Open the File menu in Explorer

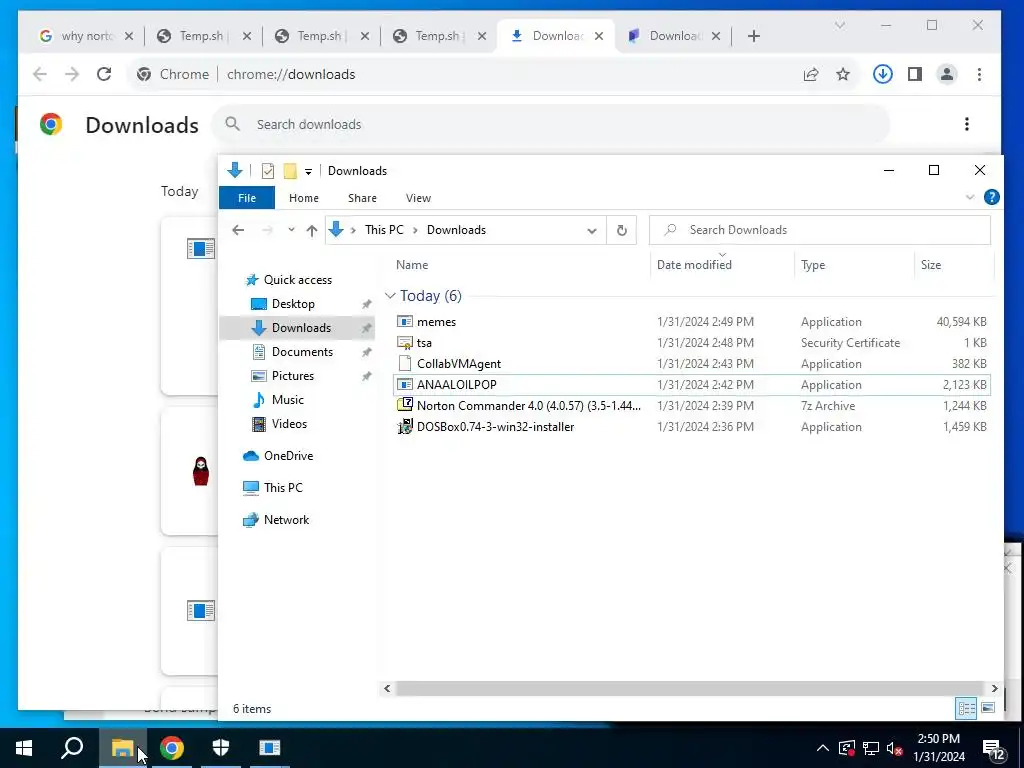pos(247,198)
